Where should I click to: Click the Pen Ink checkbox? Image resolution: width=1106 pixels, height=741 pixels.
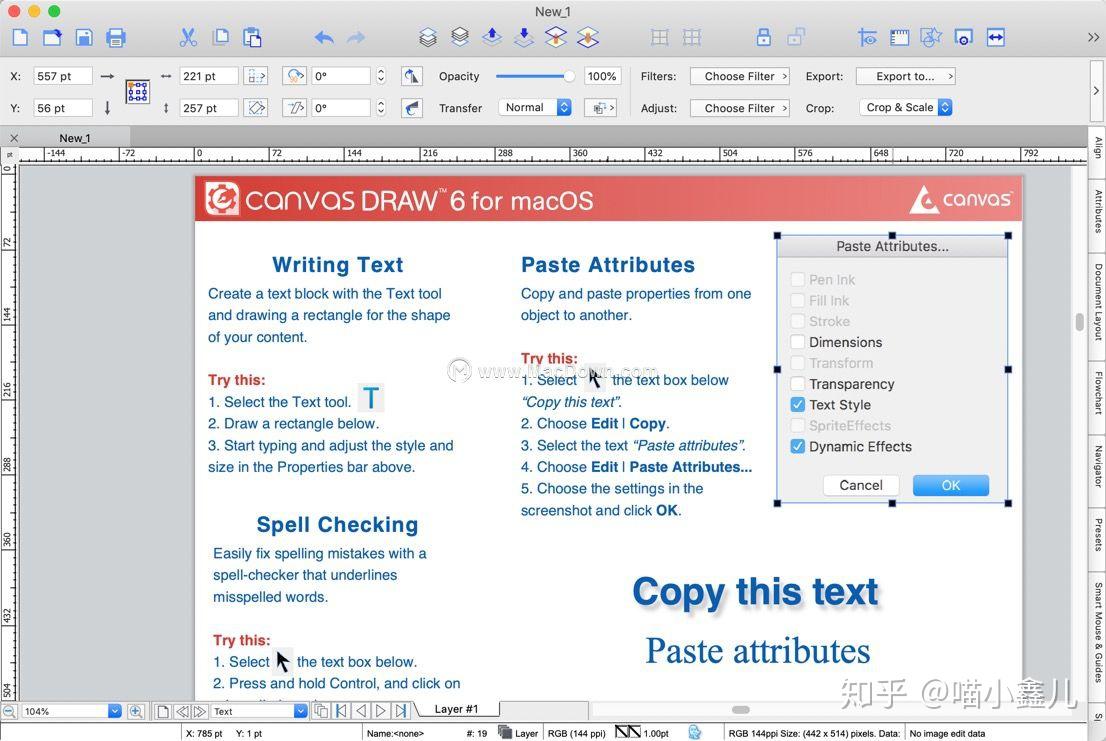pos(798,279)
